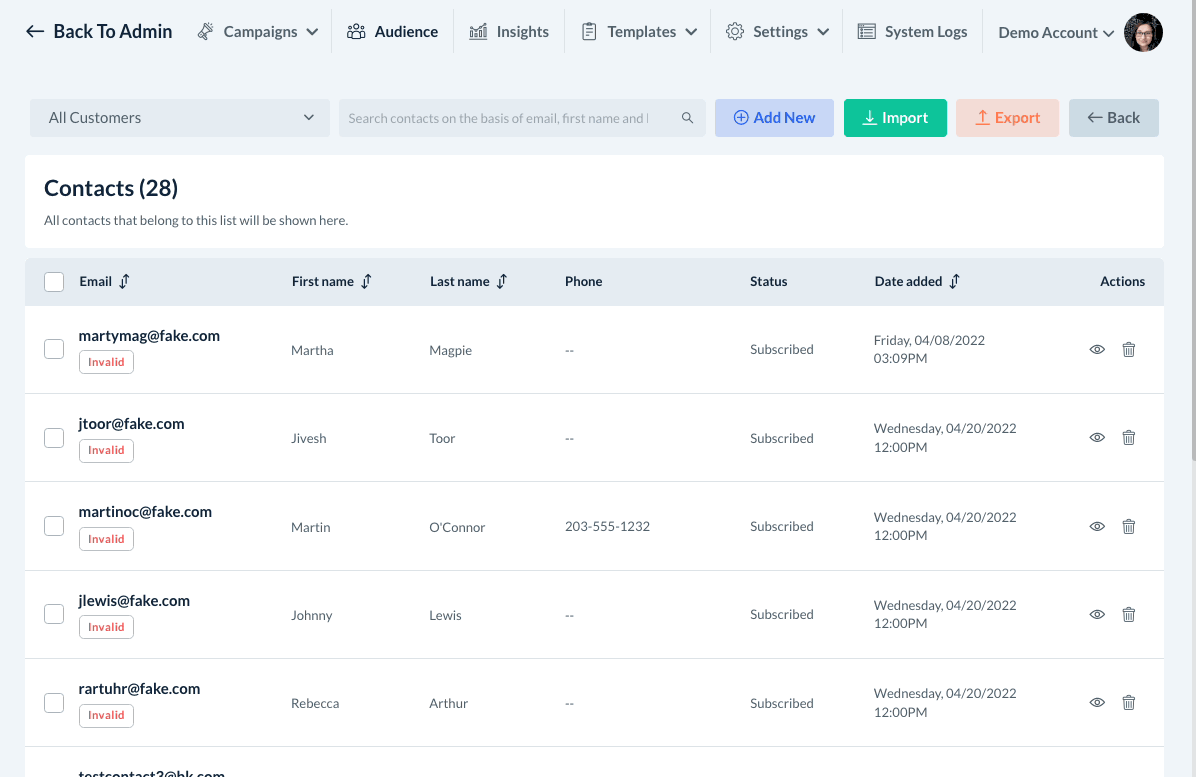The width and height of the screenshot is (1196, 777).
Task: Open the Settings menu label
Action: click(780, 31)
